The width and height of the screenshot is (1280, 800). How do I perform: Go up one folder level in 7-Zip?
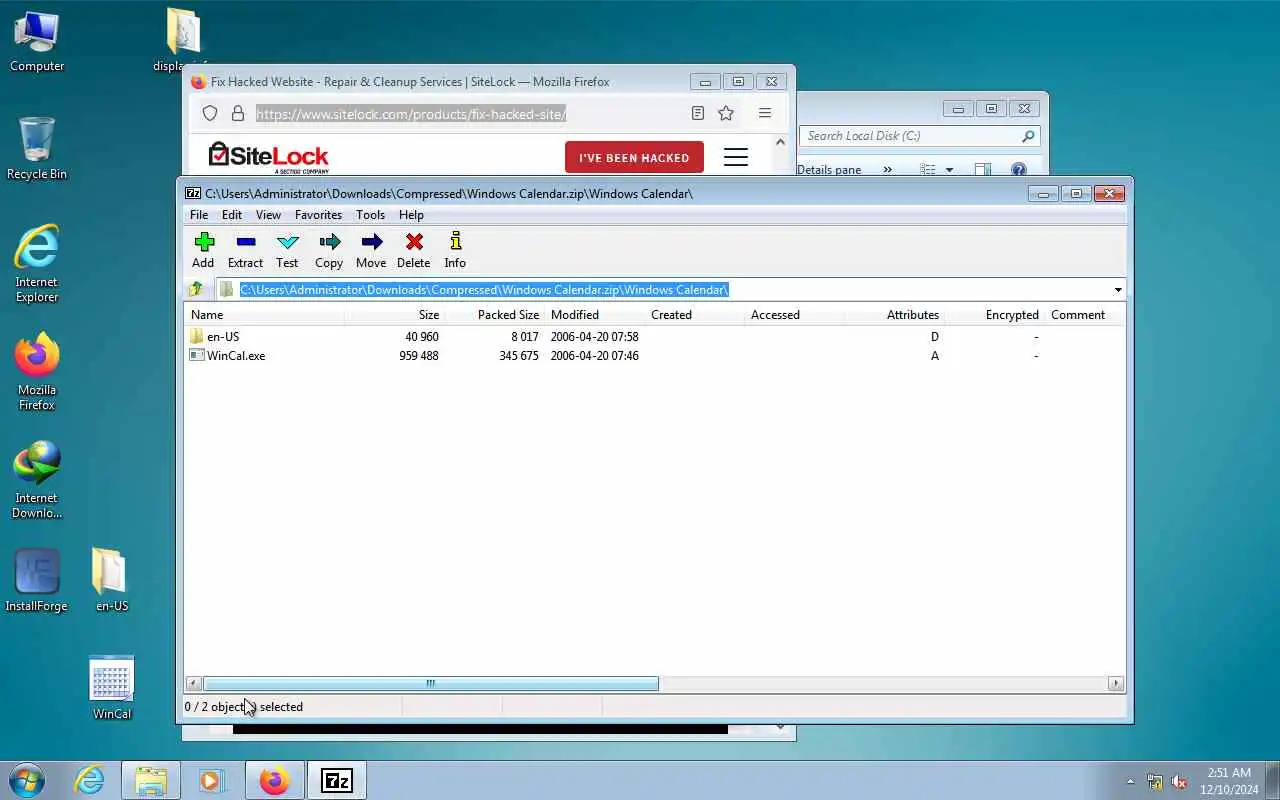[x=196, y=289]
